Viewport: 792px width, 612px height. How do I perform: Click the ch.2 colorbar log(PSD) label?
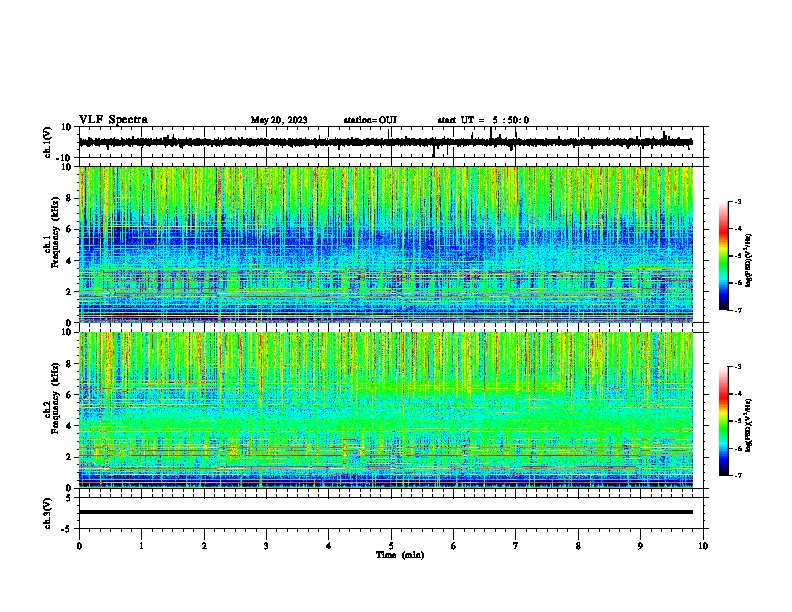click(749, 425)
